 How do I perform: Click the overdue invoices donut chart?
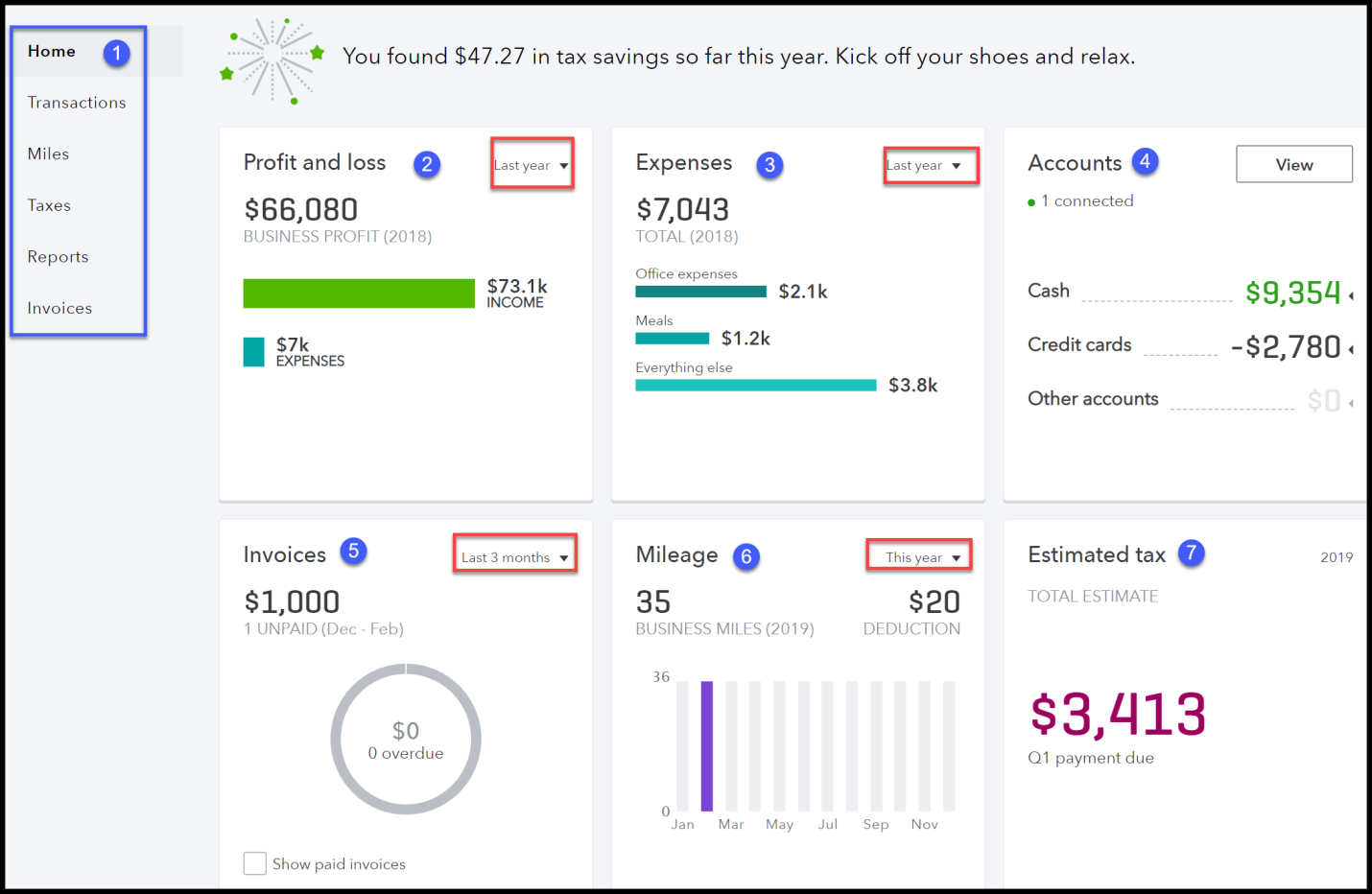tap(406, 740)
